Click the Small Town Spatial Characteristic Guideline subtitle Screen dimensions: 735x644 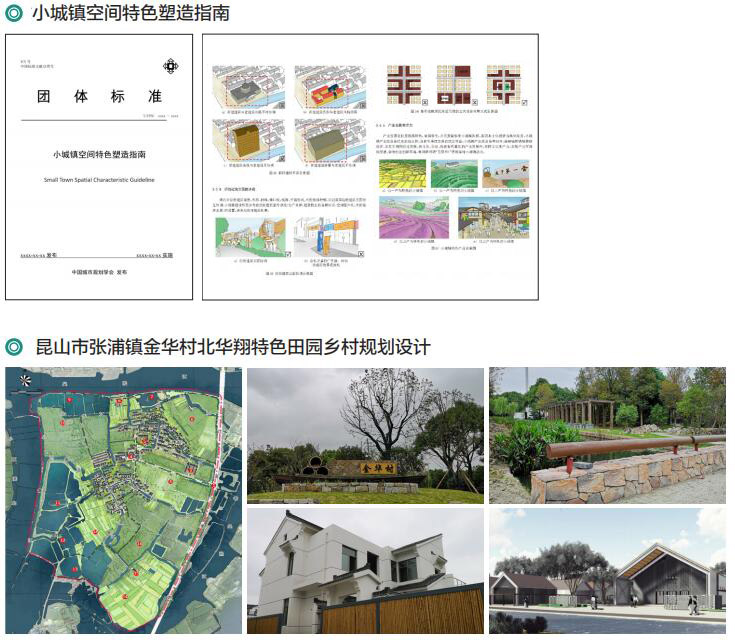tap(98, 180)
